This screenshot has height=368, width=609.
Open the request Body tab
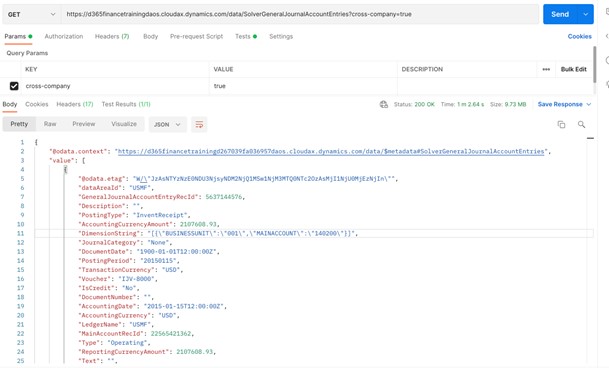click(x=150, y=37)
